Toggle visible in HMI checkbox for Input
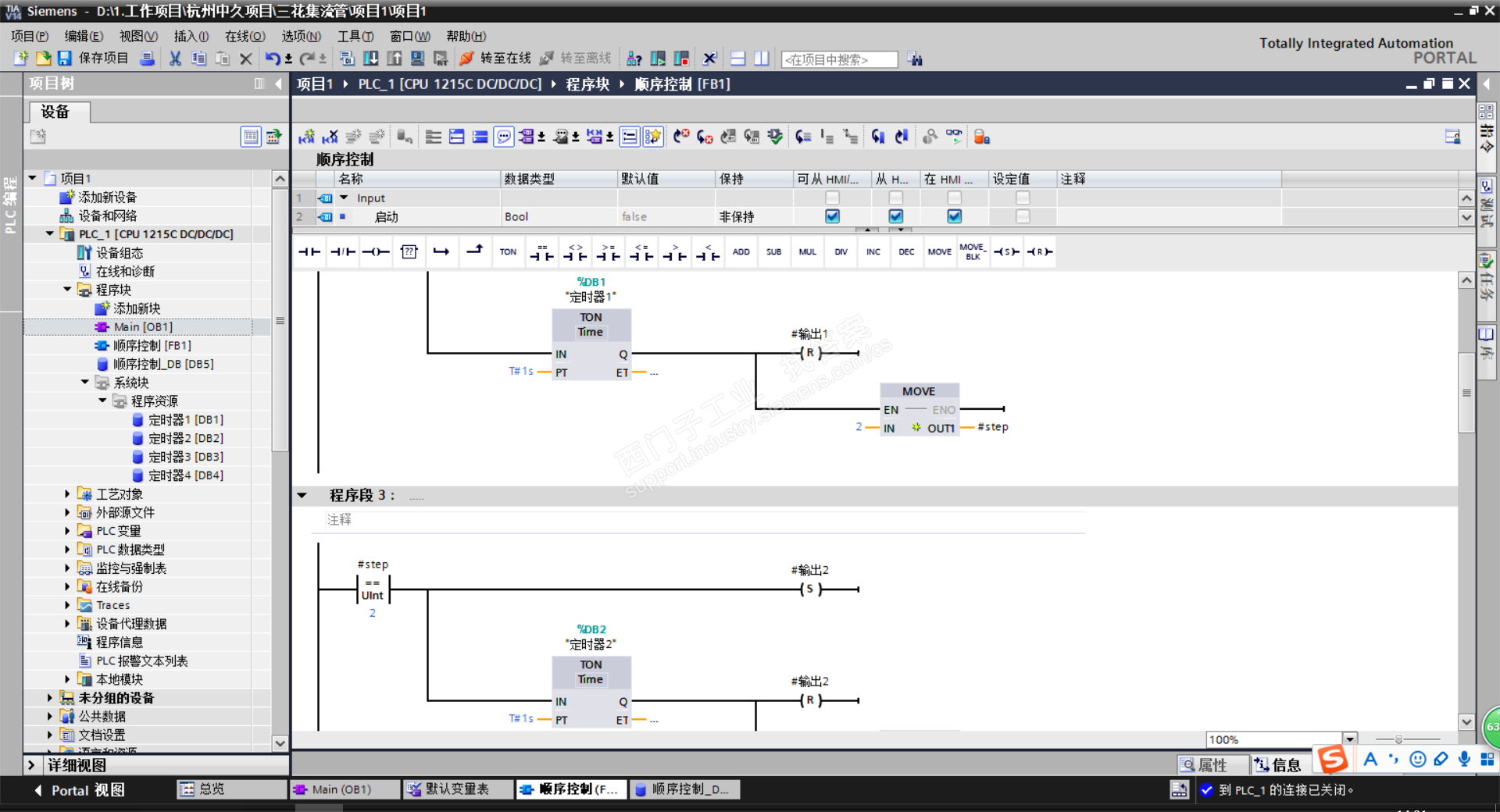 (954, 198)
